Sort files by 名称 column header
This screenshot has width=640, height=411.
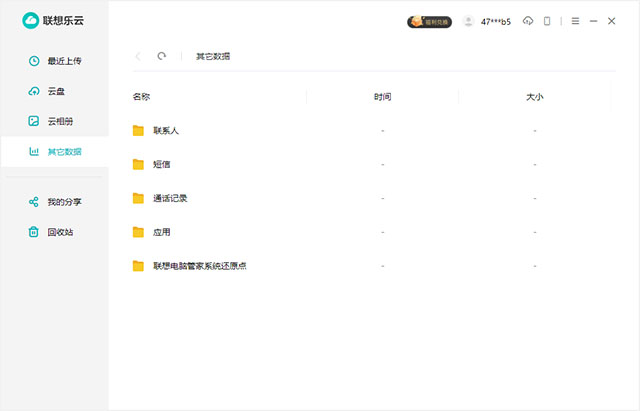click(x=141, y=97)
